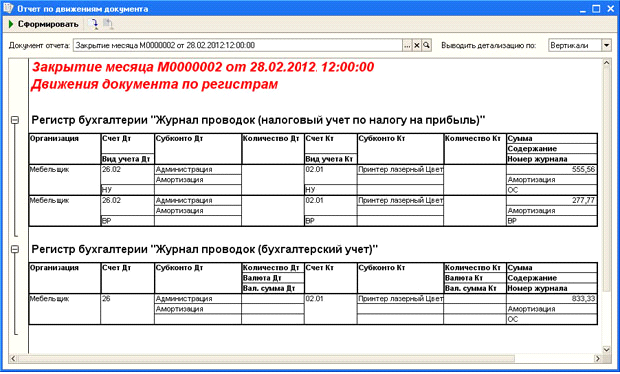Click the report window icon in the title bar
The height and width of the screenshot is (374, 620).
pos(8,8)
